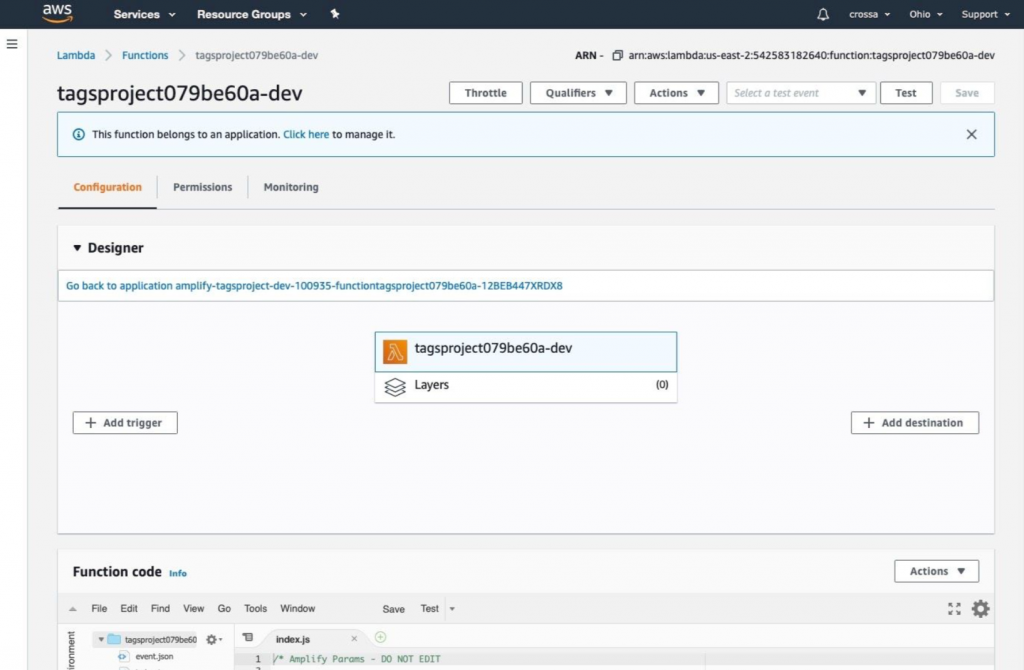Click the pin shortcut icon in navbar

click(334, 14)
